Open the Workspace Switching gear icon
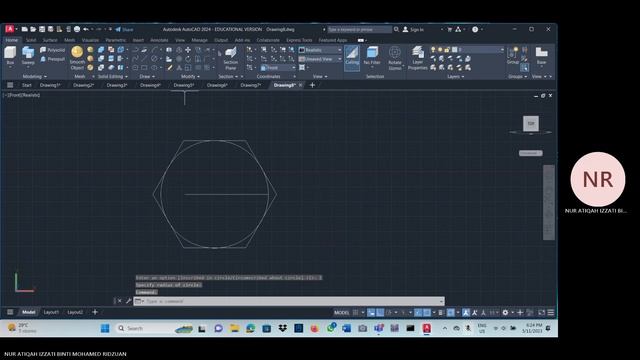 505,313
